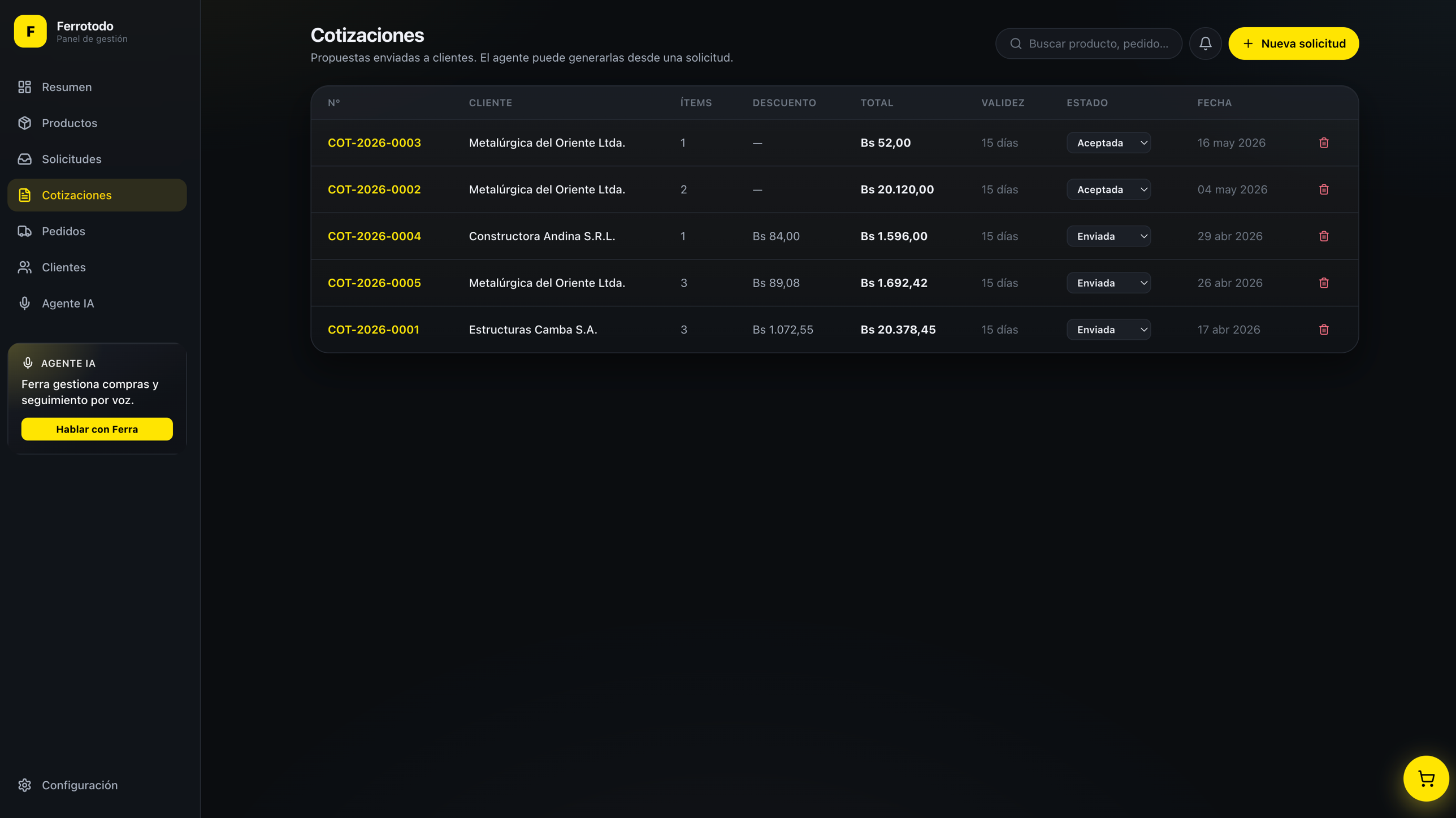Click the date 16 may 2026
Image resolution: width=1456 pixels, height=818 pixels.
(x=1231, y=143)
